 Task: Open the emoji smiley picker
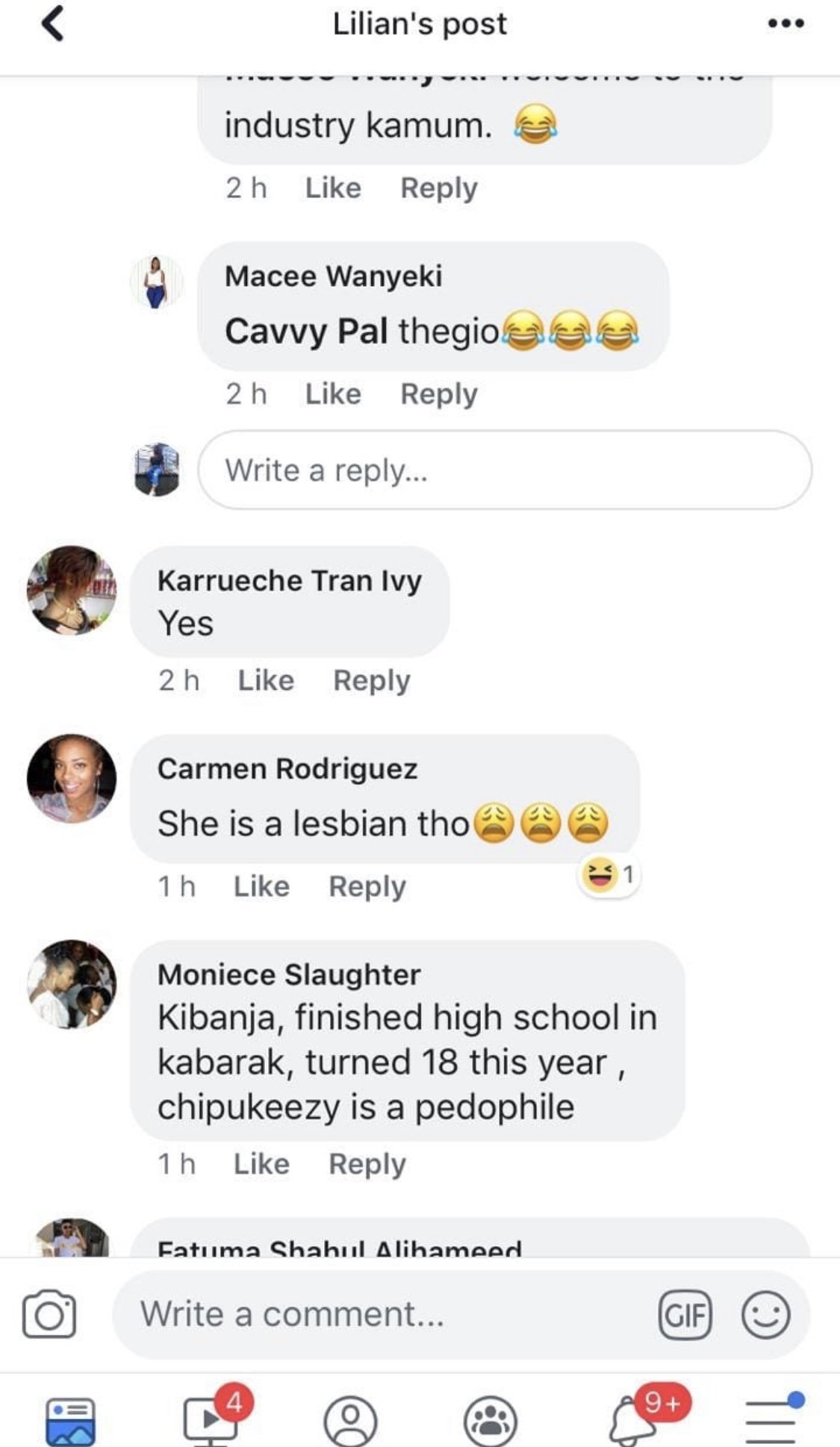click(765, 1315)
